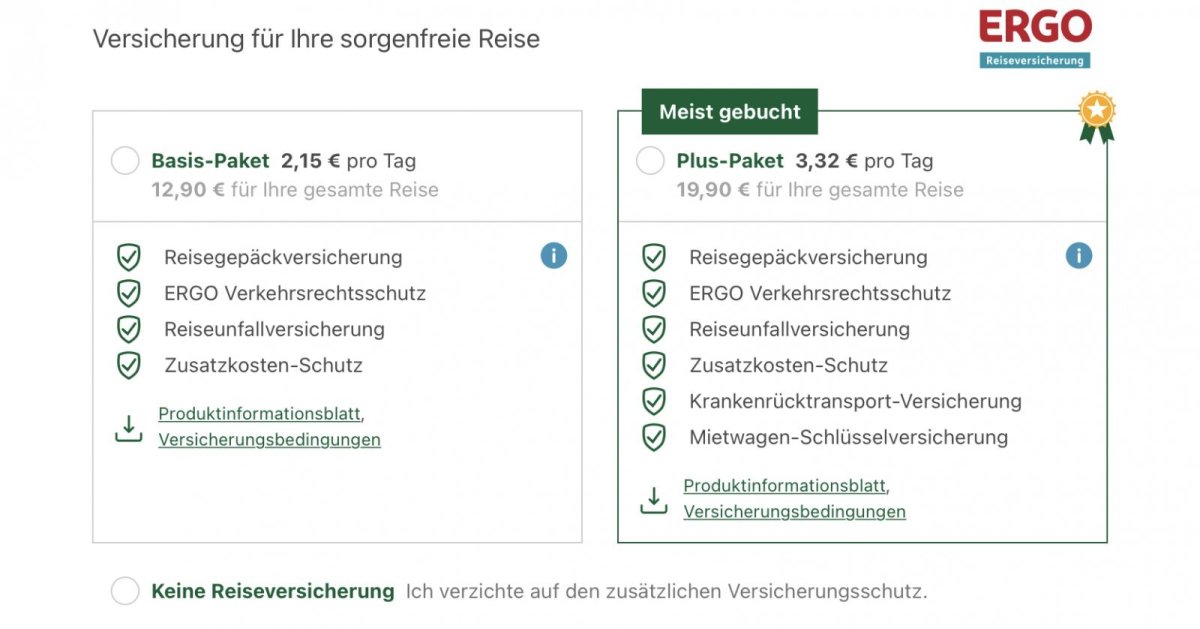Click download icon in Plus-Paket box
Viewport: 1200px width, 629px height.
pyautogui.click(x=654, y=500)
